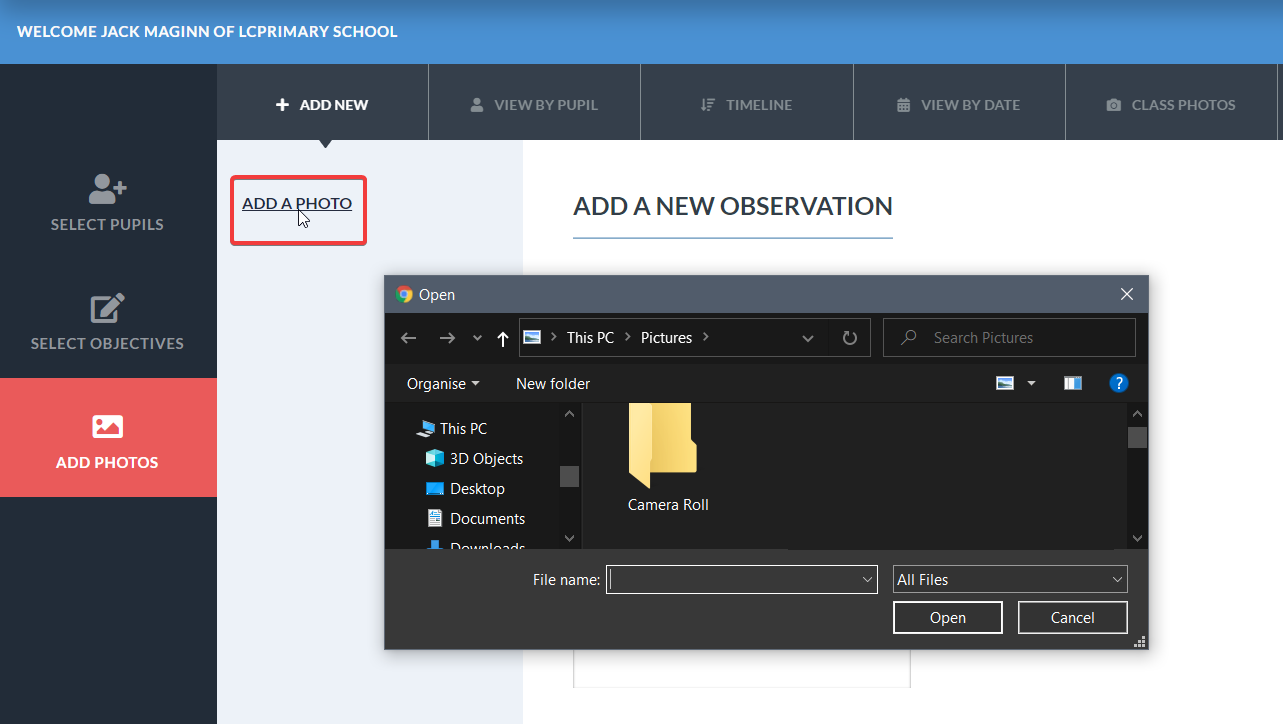The width and height of the screenshot is (1283, 724).
Task: Navigate up one folder level arrow
Action: (503, 338)
